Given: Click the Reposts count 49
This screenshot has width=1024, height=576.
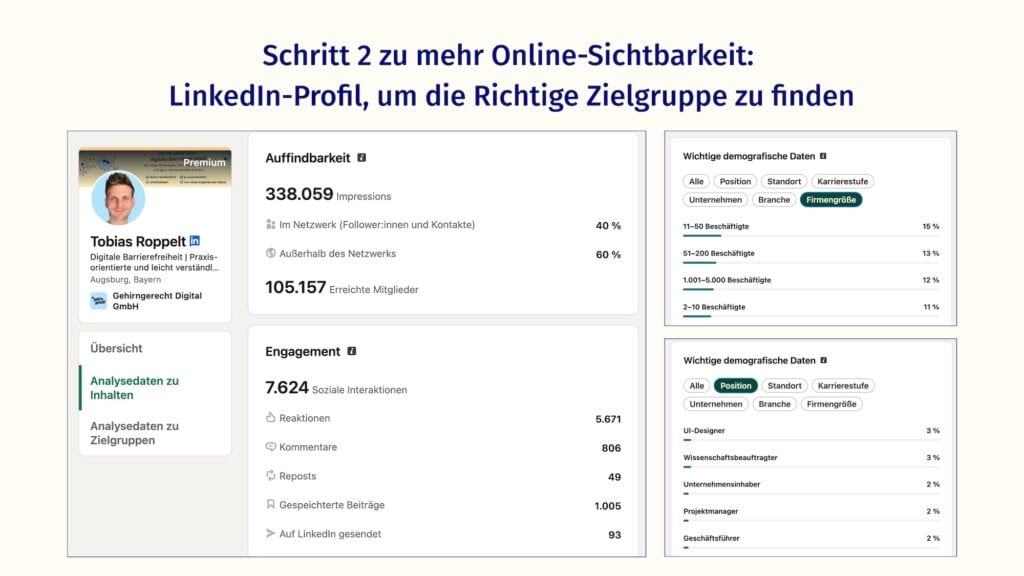Looking at the screenshot, I should click(614, 477).
